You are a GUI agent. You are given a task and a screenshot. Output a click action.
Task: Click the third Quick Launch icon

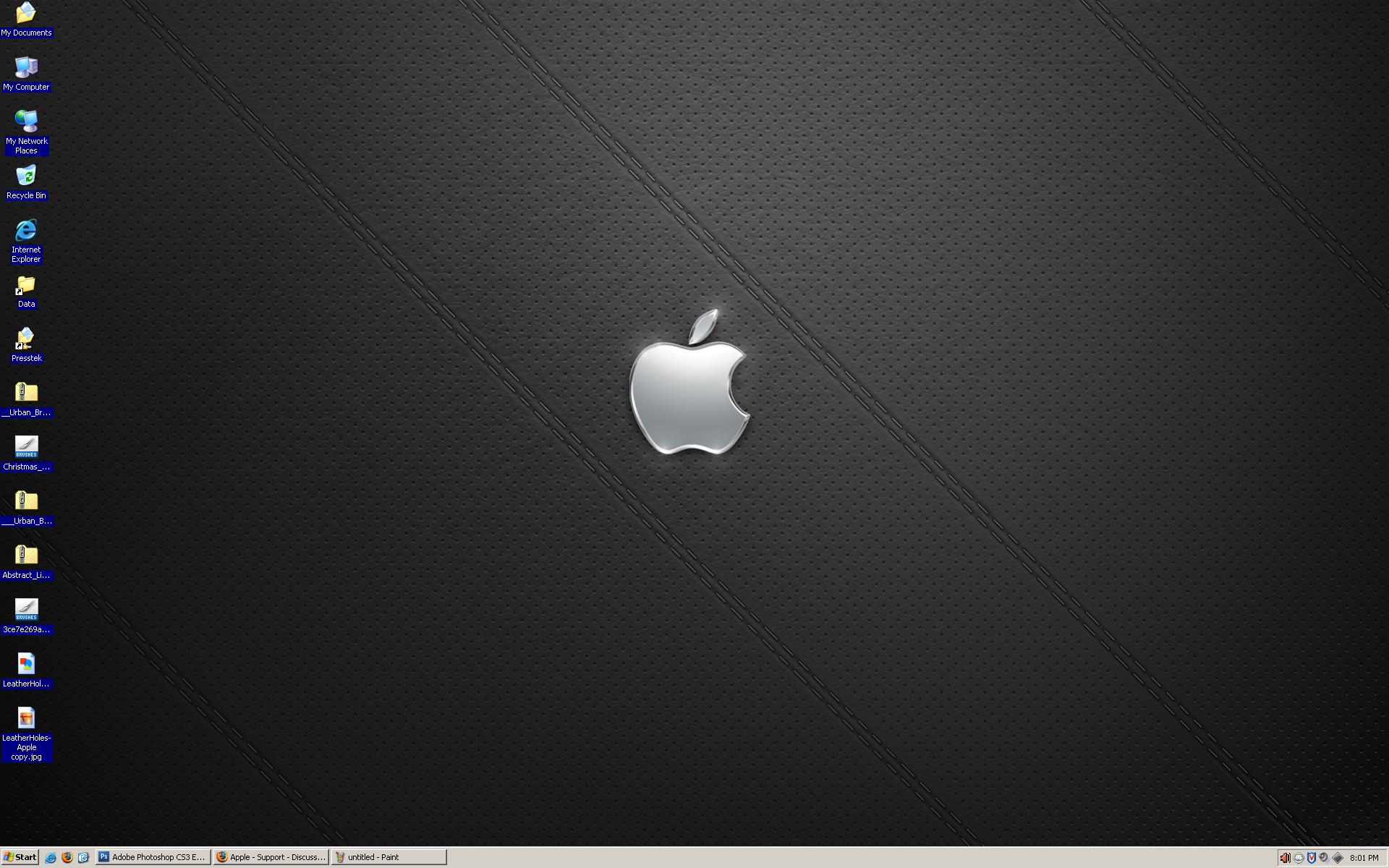click(x=83, y=857)
